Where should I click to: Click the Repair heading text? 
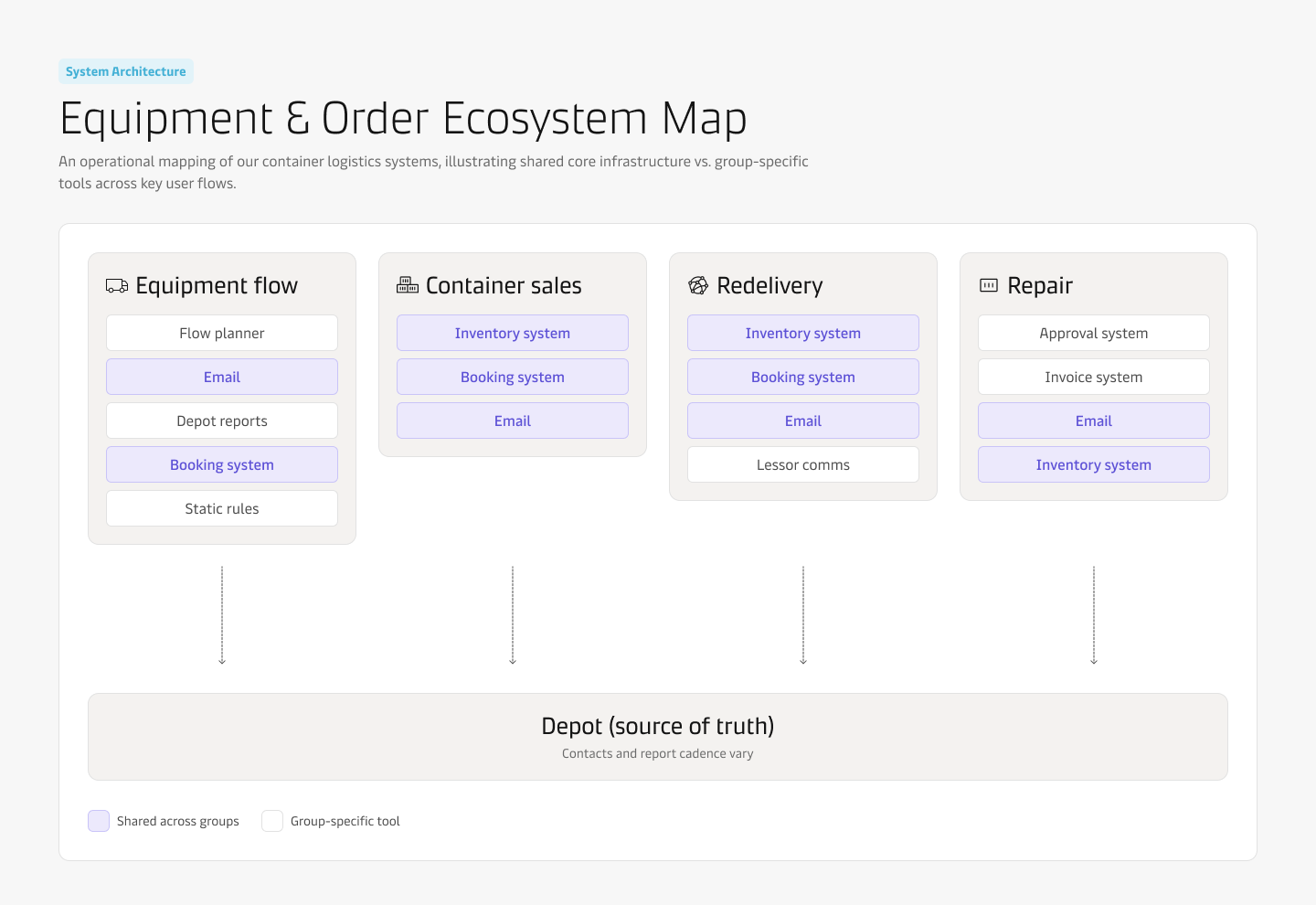[1040, 285]
